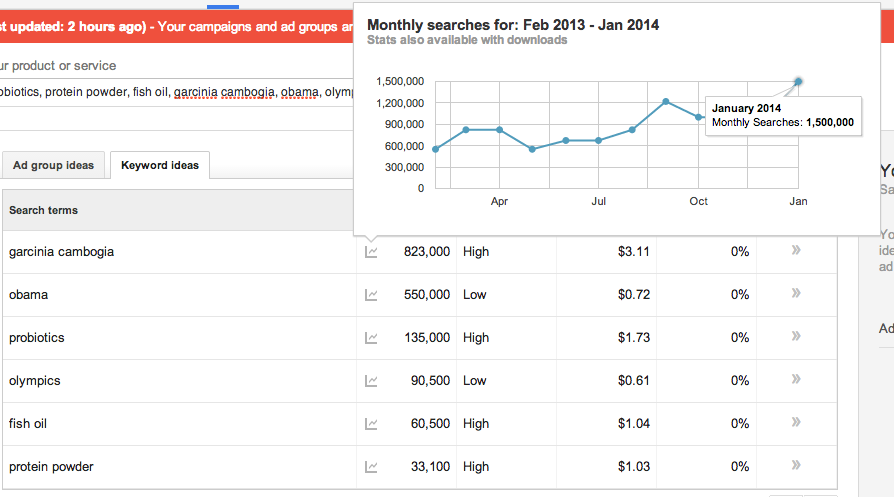894x497 pixels.
Task: Click the 'probiotics' search term row
Action: [36, 338]
